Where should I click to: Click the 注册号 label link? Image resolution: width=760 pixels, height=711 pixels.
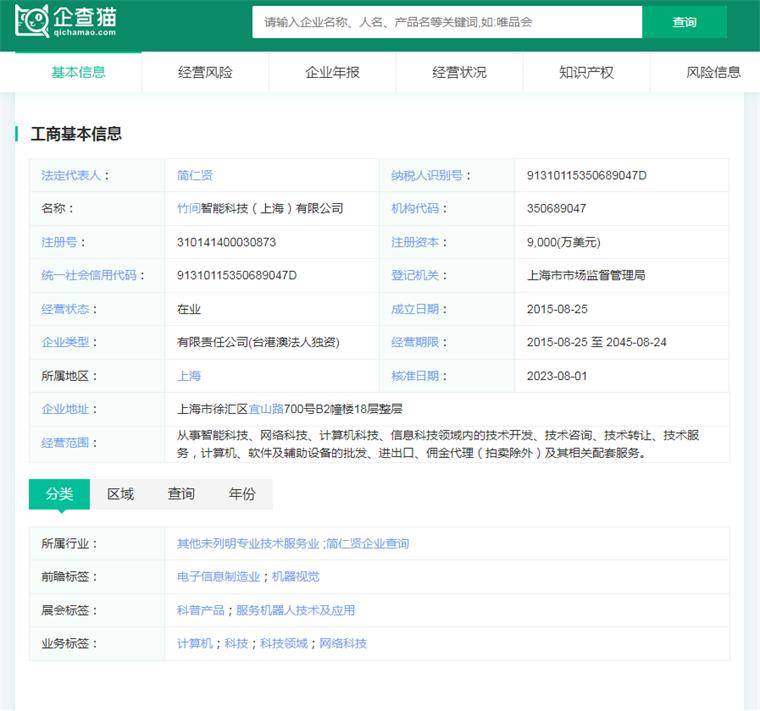pyautogui.click(x=59, y=242)
